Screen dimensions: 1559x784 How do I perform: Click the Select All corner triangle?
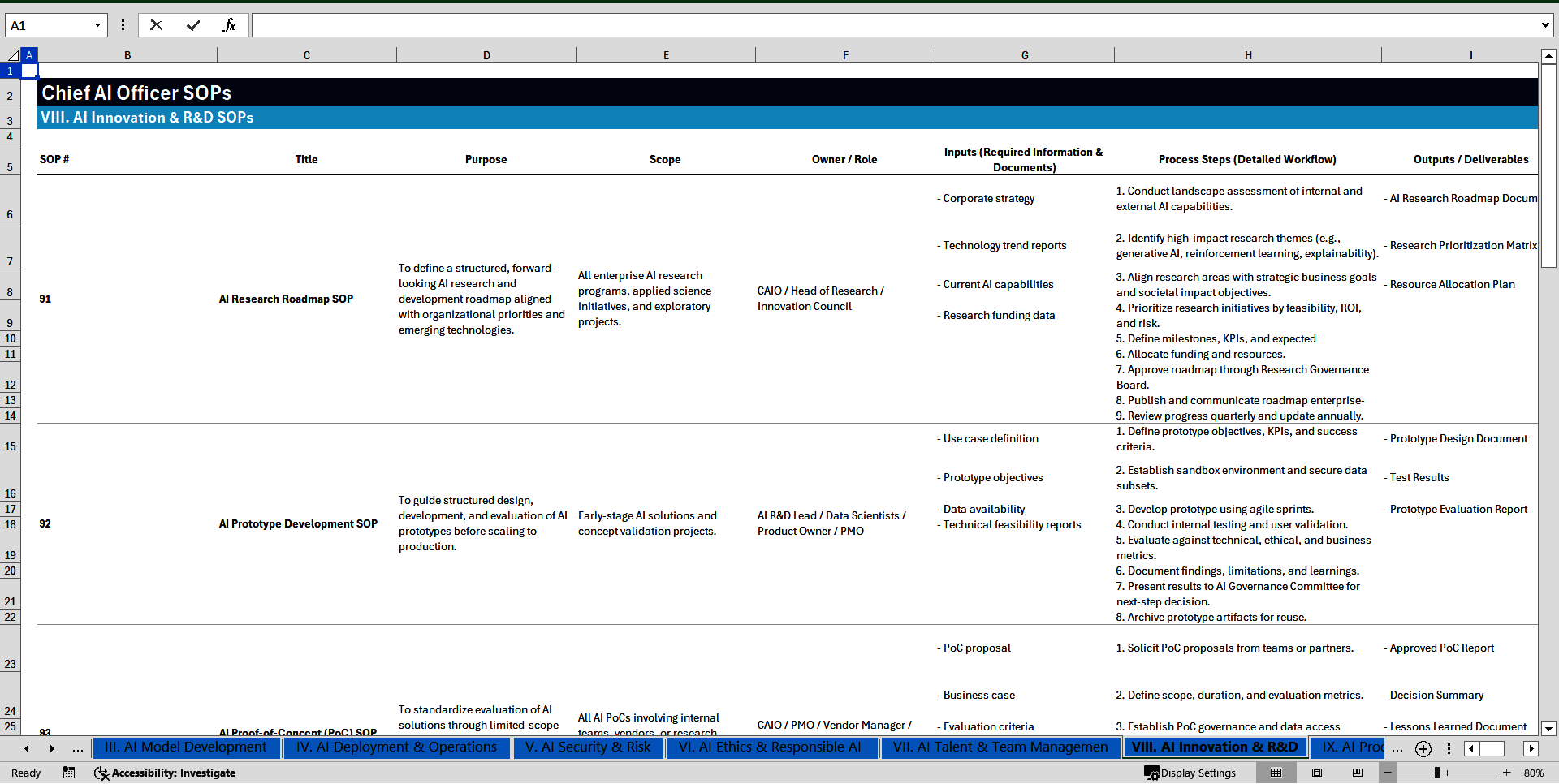coord(12,55)
